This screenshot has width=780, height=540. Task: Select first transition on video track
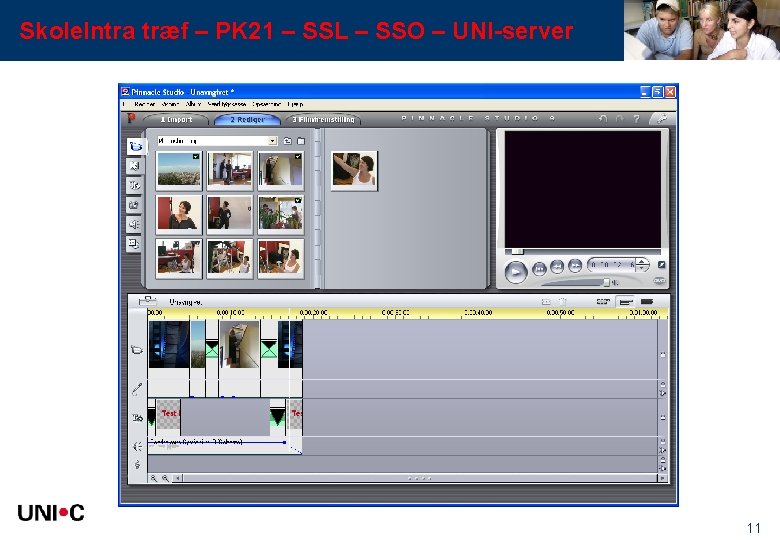tap(212, 349)
